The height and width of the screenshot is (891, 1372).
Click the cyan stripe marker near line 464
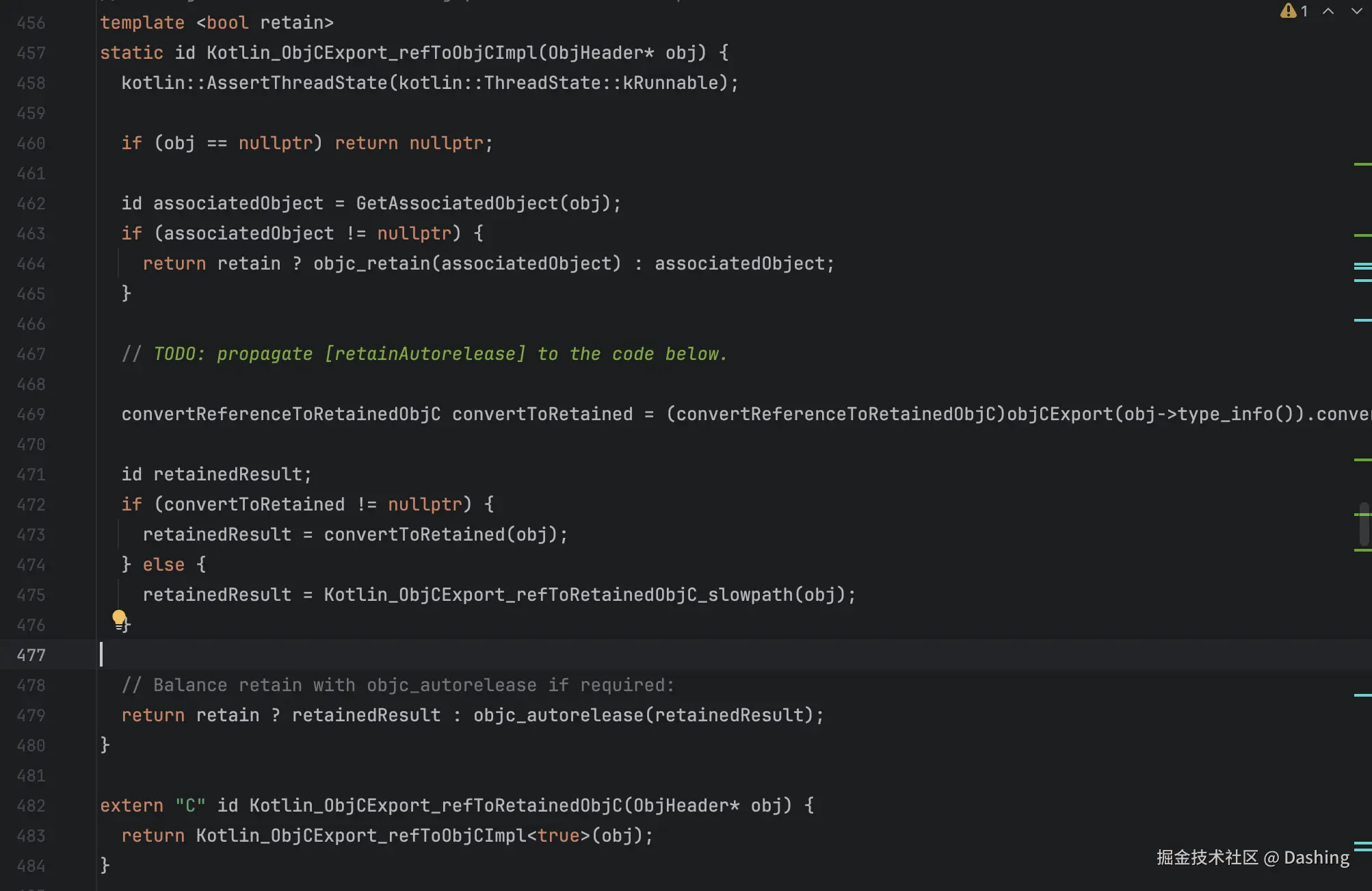tap(1362, 266)
